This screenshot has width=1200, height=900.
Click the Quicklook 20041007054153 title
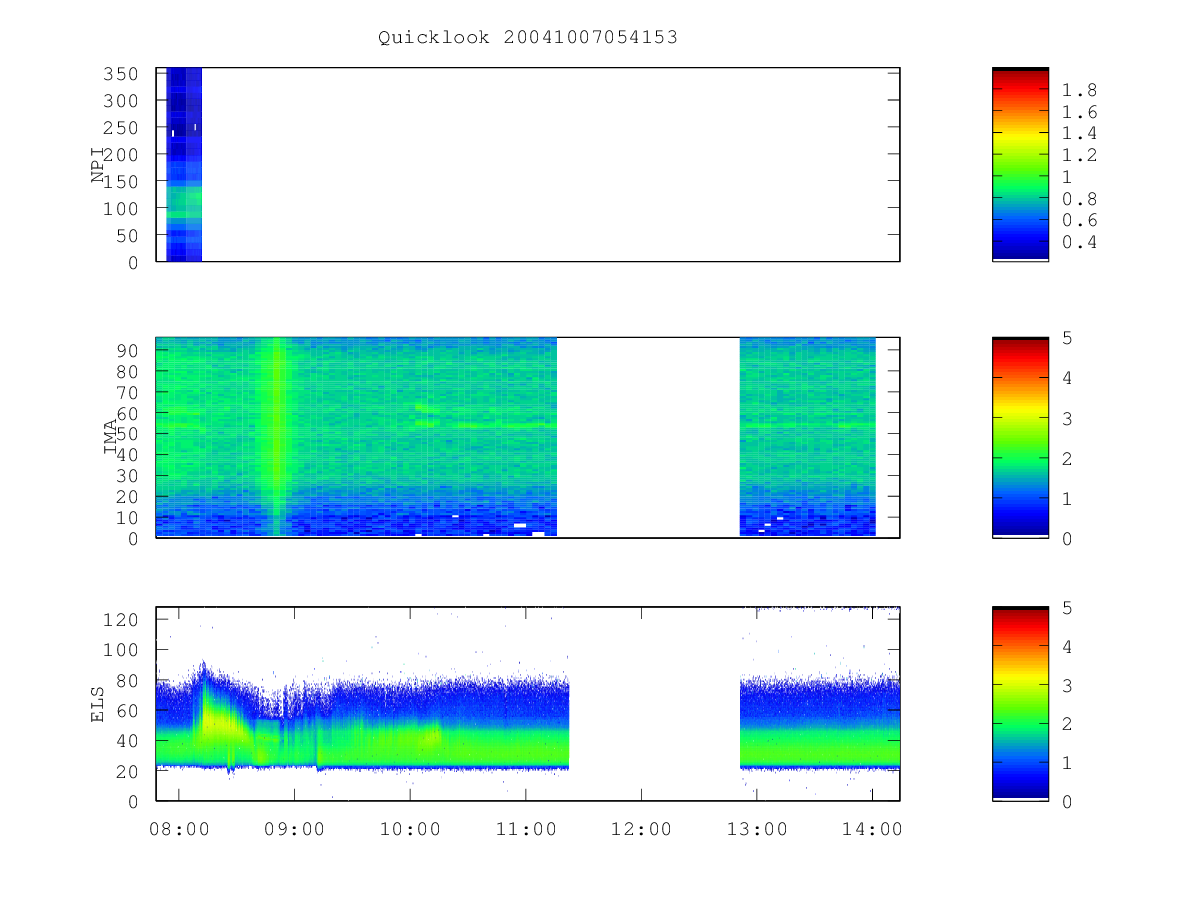pyautogui.click(x=528, y=37)
